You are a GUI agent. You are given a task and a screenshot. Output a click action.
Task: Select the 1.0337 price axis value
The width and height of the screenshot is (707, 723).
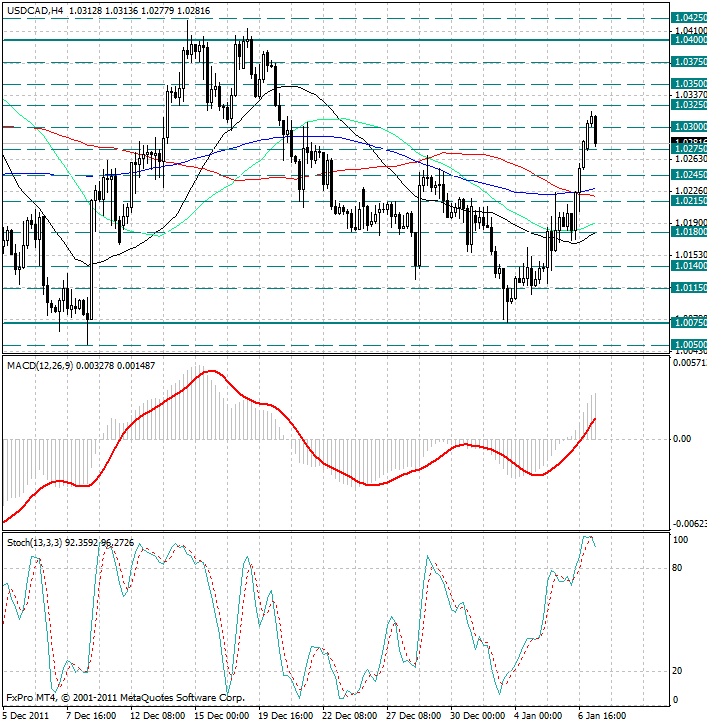[x=690, y=95]
